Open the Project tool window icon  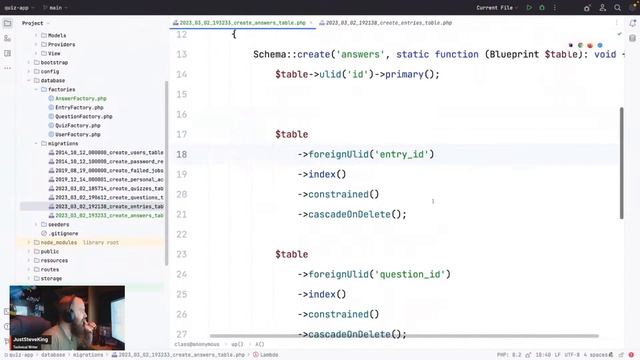click(x=7, y=23)
